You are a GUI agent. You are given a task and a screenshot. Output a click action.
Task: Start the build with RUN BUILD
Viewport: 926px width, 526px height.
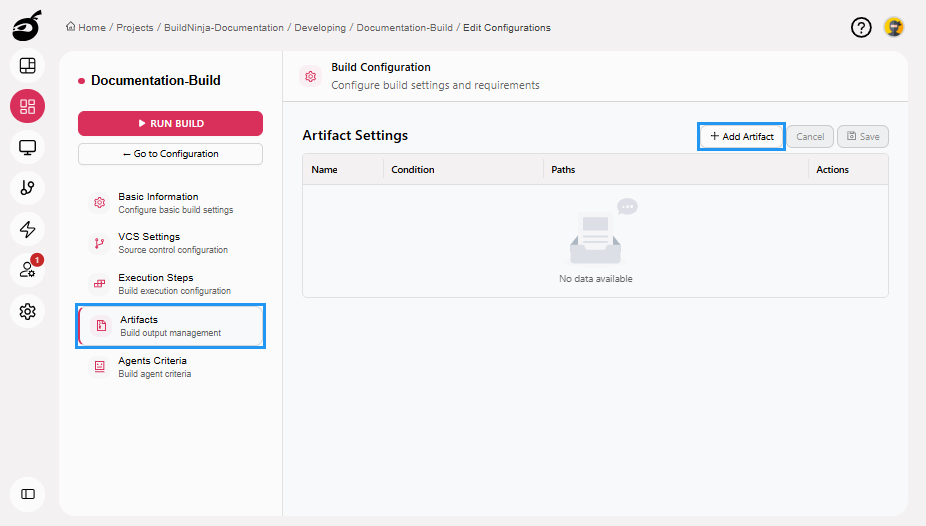click(170, 123)
